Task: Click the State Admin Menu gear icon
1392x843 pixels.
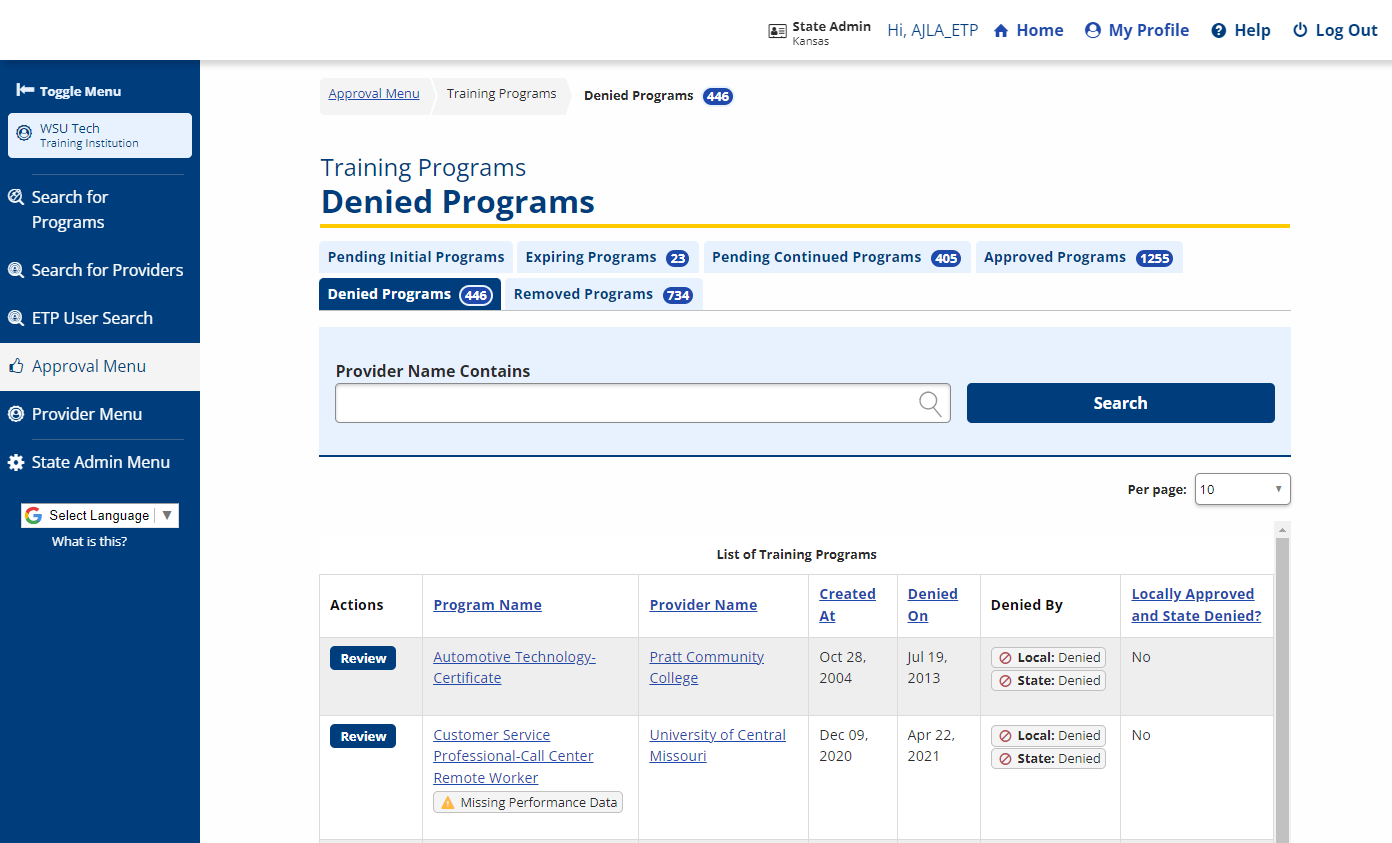Action: (x=16, y=463)
